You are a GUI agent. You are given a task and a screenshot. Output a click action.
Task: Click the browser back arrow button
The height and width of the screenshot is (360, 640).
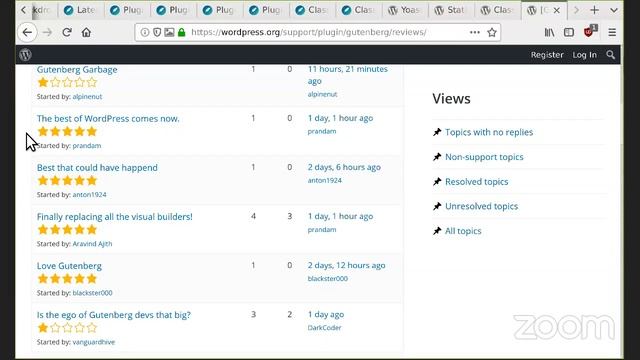[x=27, y=32]
